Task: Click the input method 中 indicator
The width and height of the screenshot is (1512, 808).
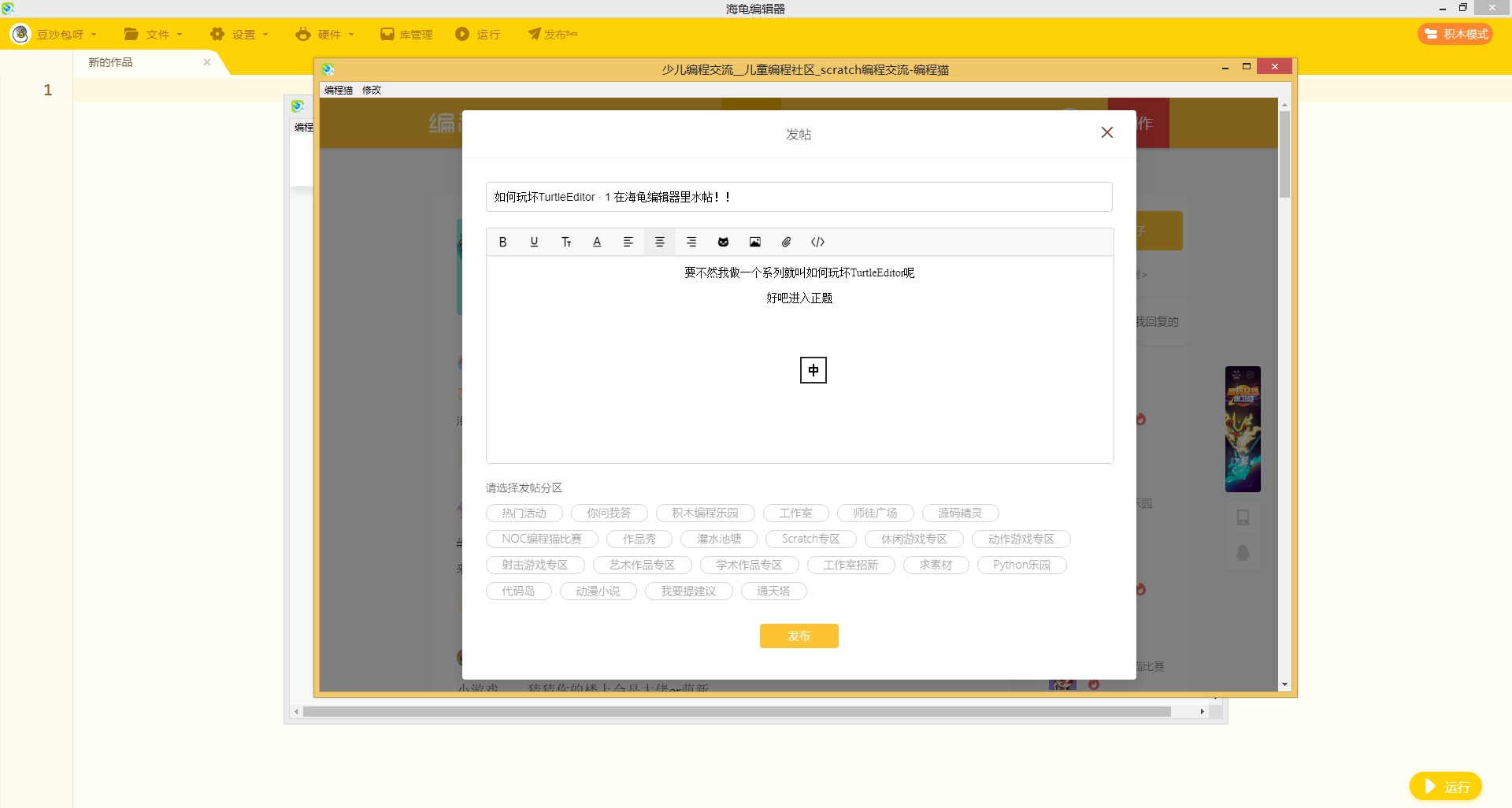Action: [813, 370]
